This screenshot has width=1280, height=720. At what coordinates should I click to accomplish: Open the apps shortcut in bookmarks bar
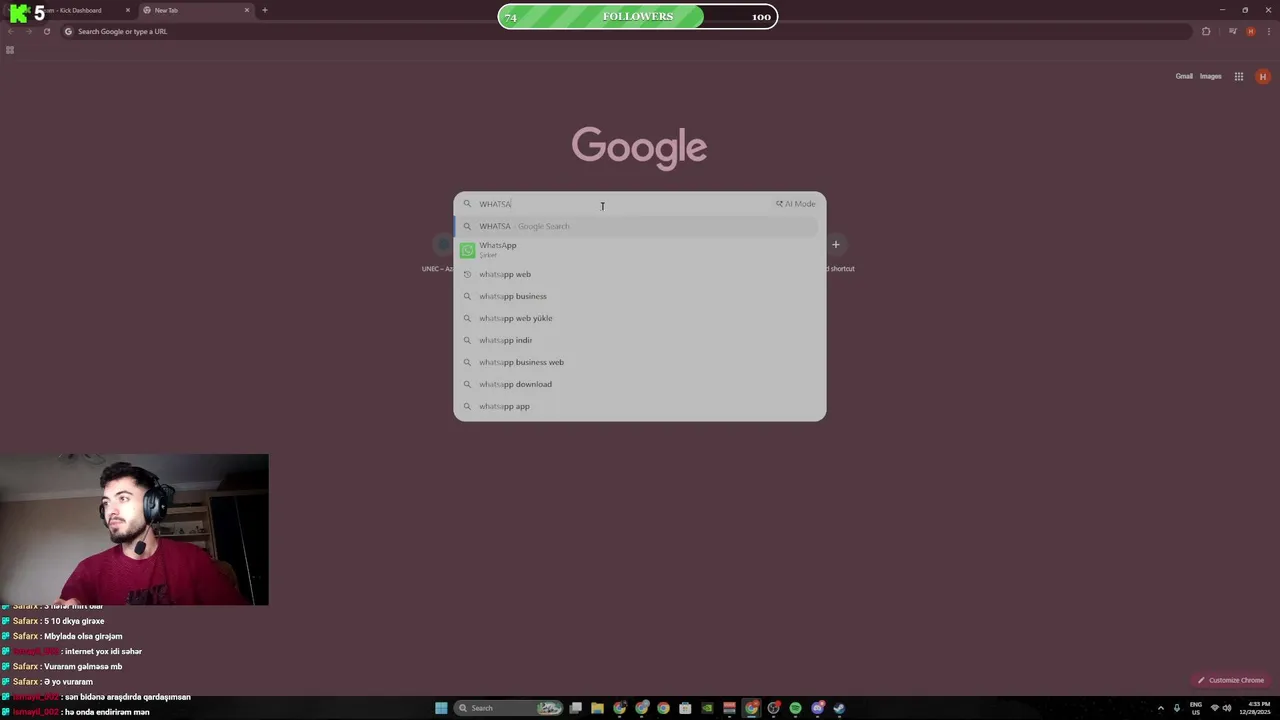(10, 50)
